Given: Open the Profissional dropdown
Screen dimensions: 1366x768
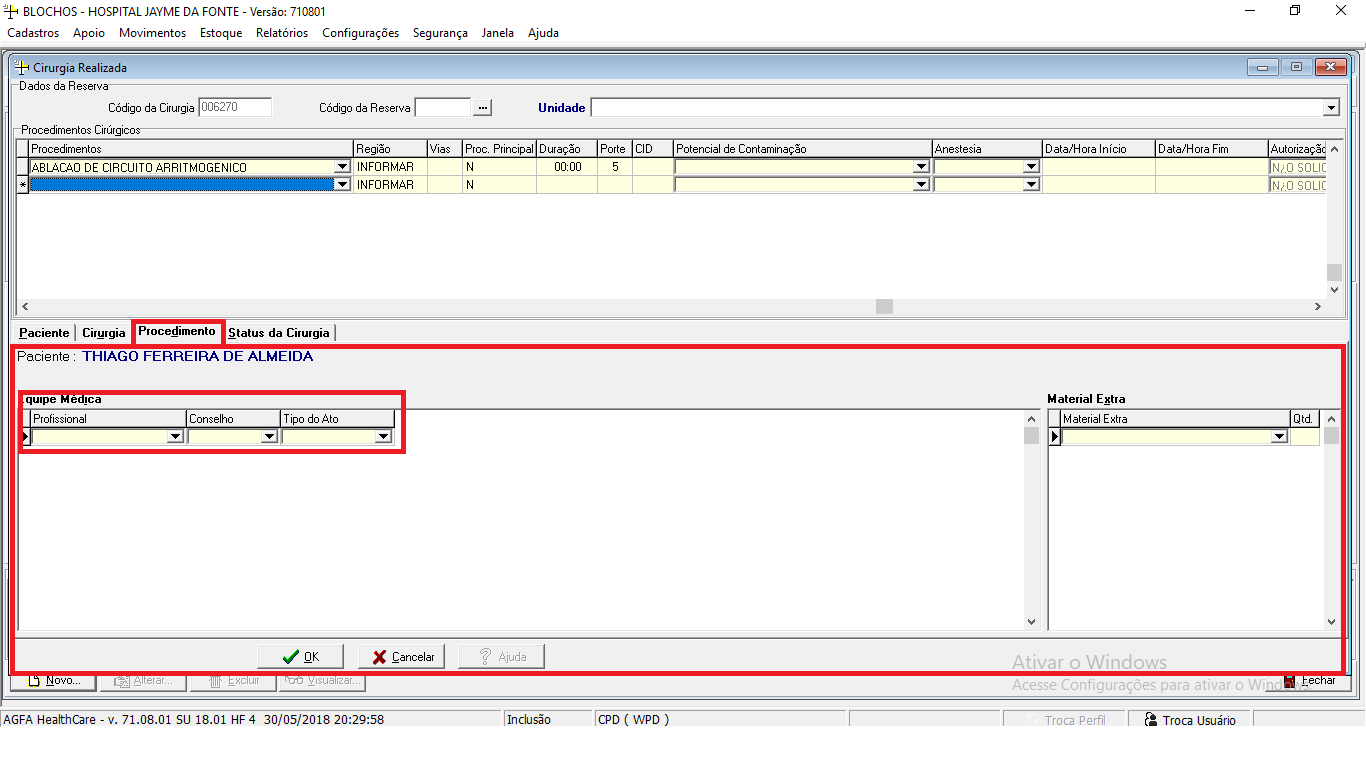Looking at the screenshot, I should click(x=175, y=437).
